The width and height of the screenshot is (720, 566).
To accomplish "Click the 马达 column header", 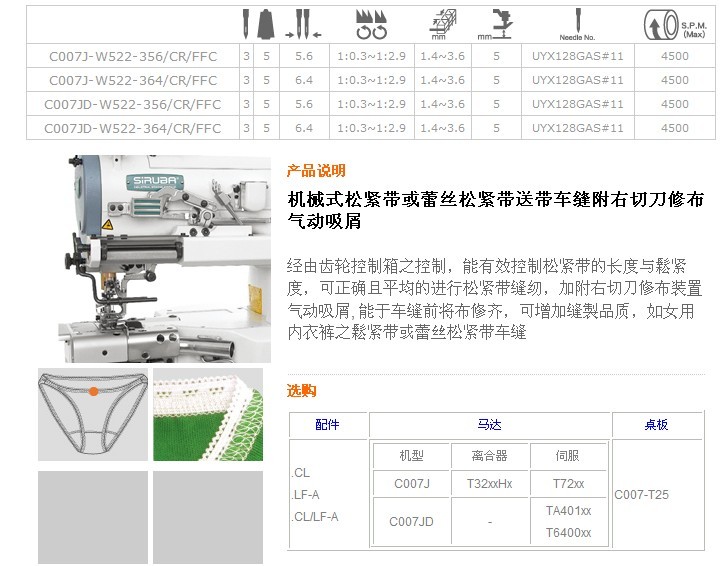I will pos(489,425).
